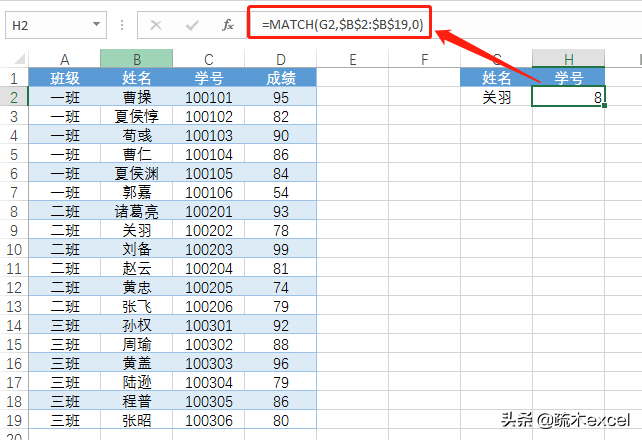
Task: Click the Cancel (X) formula bar icon
Action: tap(156, 25)
